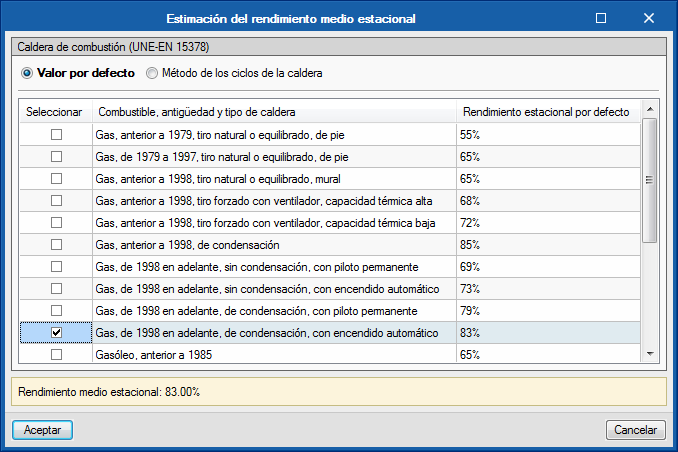
Task: Select text 'Gas, anterior a 1979, tiro natural o equilibrado, de pie'
Action: (220, 135)
